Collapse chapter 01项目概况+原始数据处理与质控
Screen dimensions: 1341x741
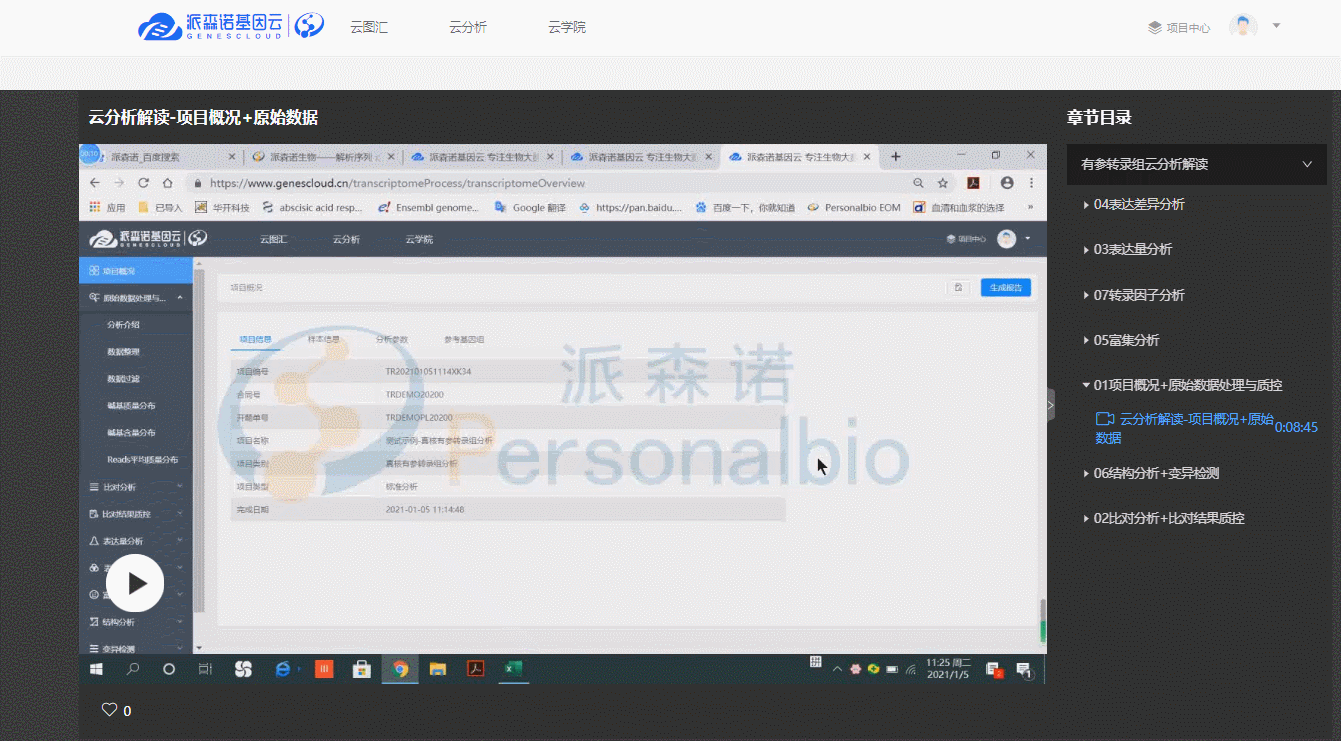(x=1182, y=385)
